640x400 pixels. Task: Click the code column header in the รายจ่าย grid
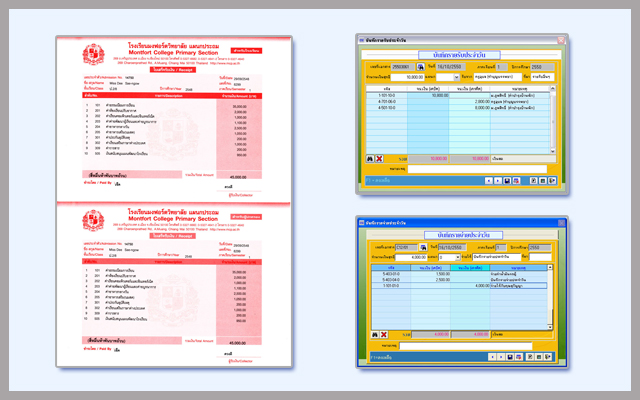(x=391, y=268)
